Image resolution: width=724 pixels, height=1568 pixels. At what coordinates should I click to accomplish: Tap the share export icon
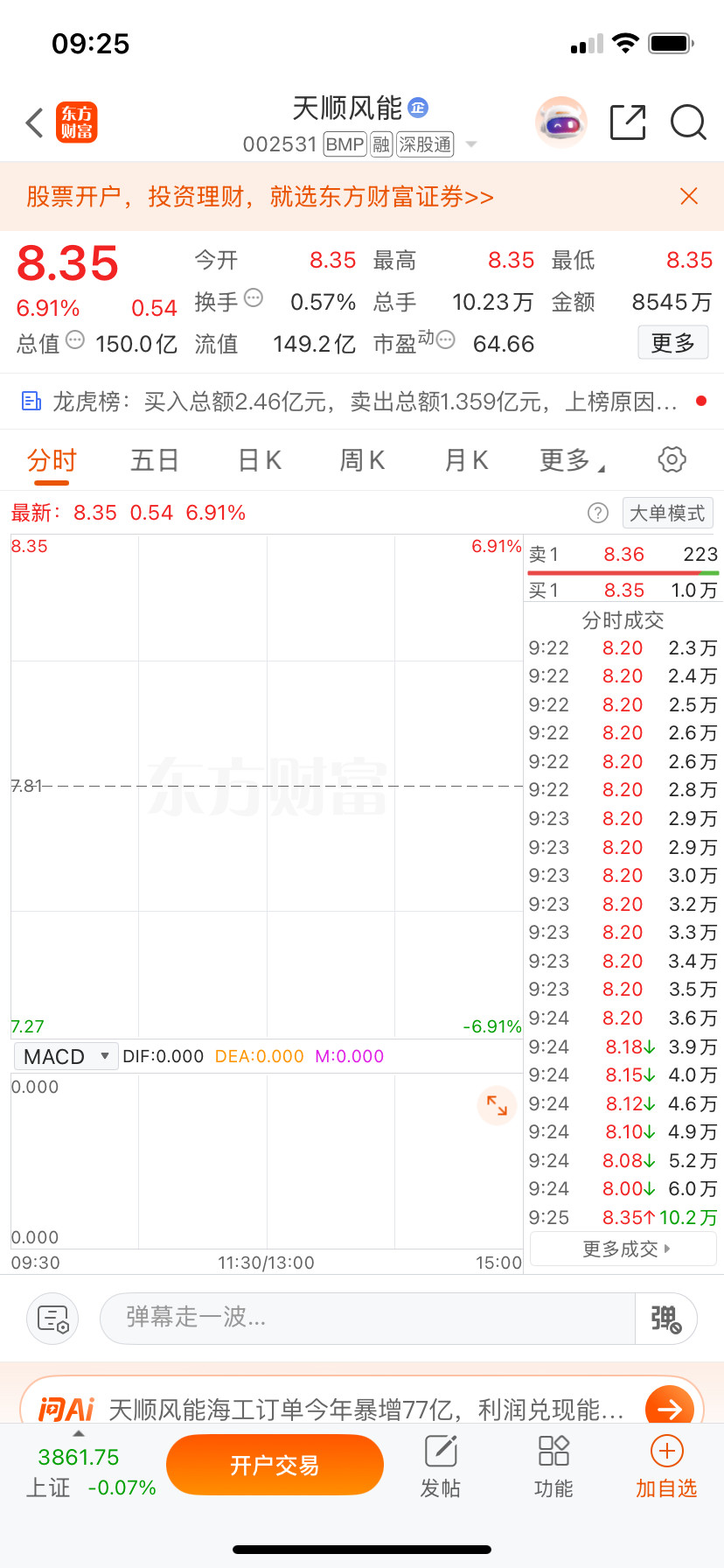[628, 122]
